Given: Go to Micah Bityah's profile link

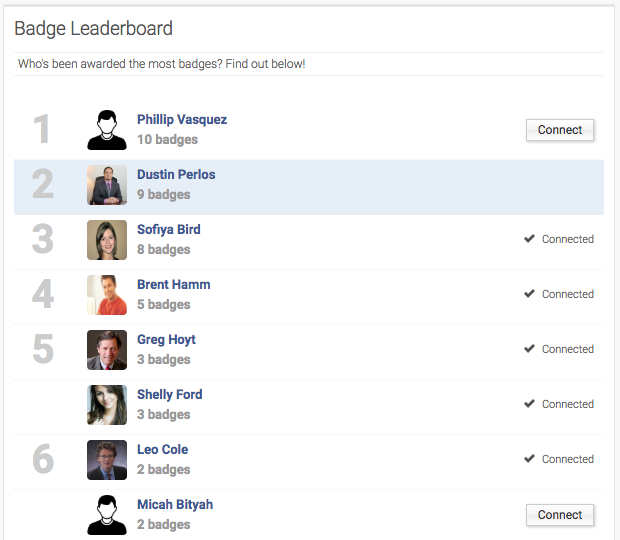Looking at the screenshot, I should point(175,504).
